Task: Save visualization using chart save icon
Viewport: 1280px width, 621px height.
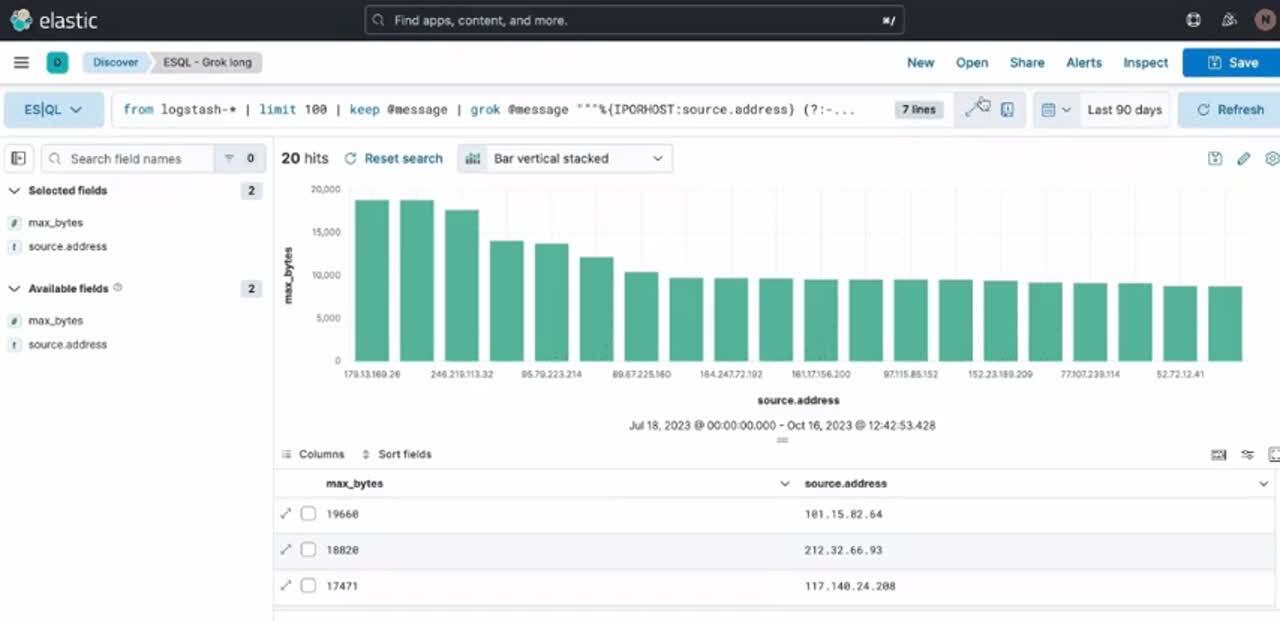Action: coord(1215,158)
